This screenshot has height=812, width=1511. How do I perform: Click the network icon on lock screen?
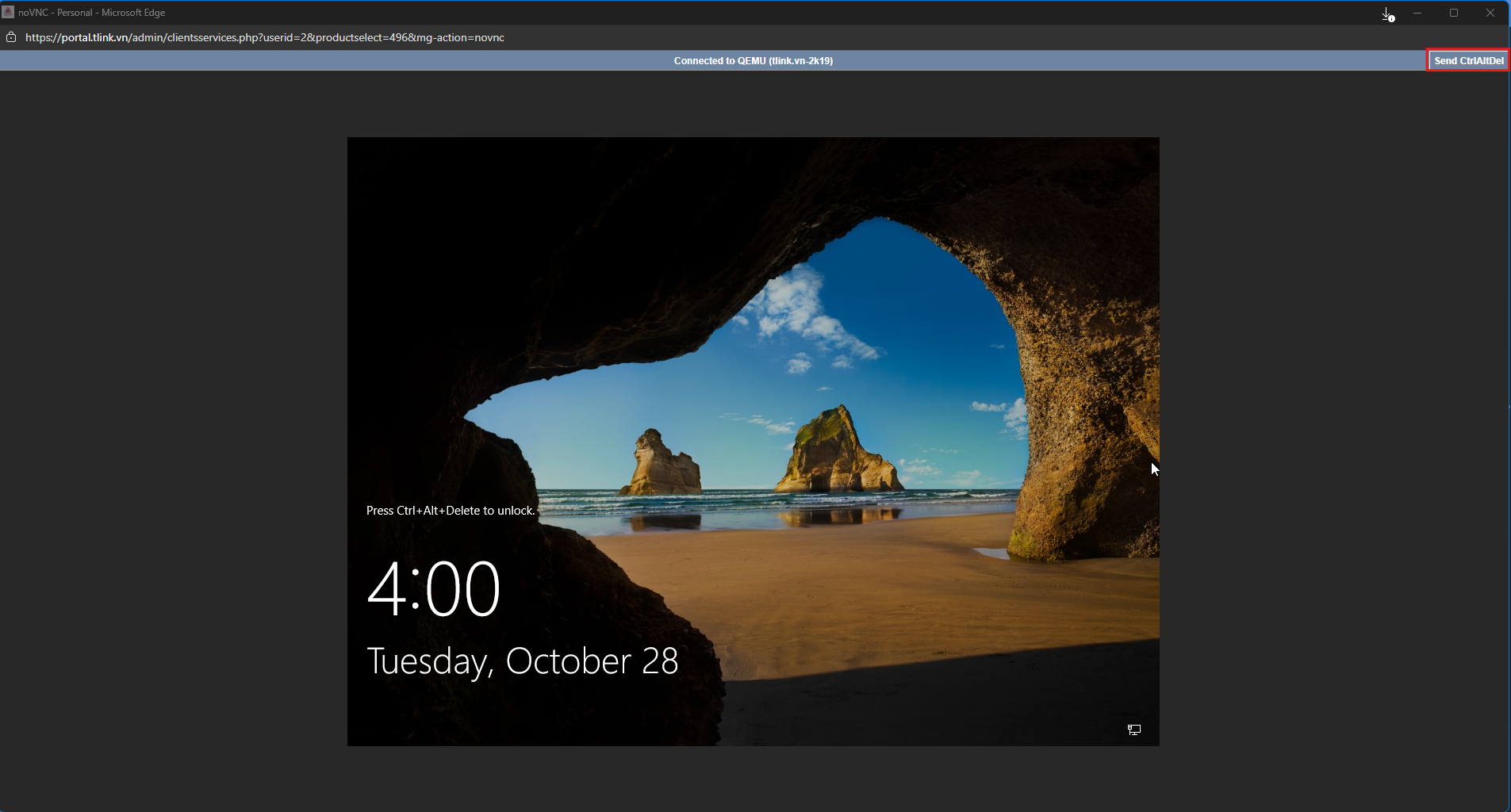pyautogui.click(x=1134, y=730)
